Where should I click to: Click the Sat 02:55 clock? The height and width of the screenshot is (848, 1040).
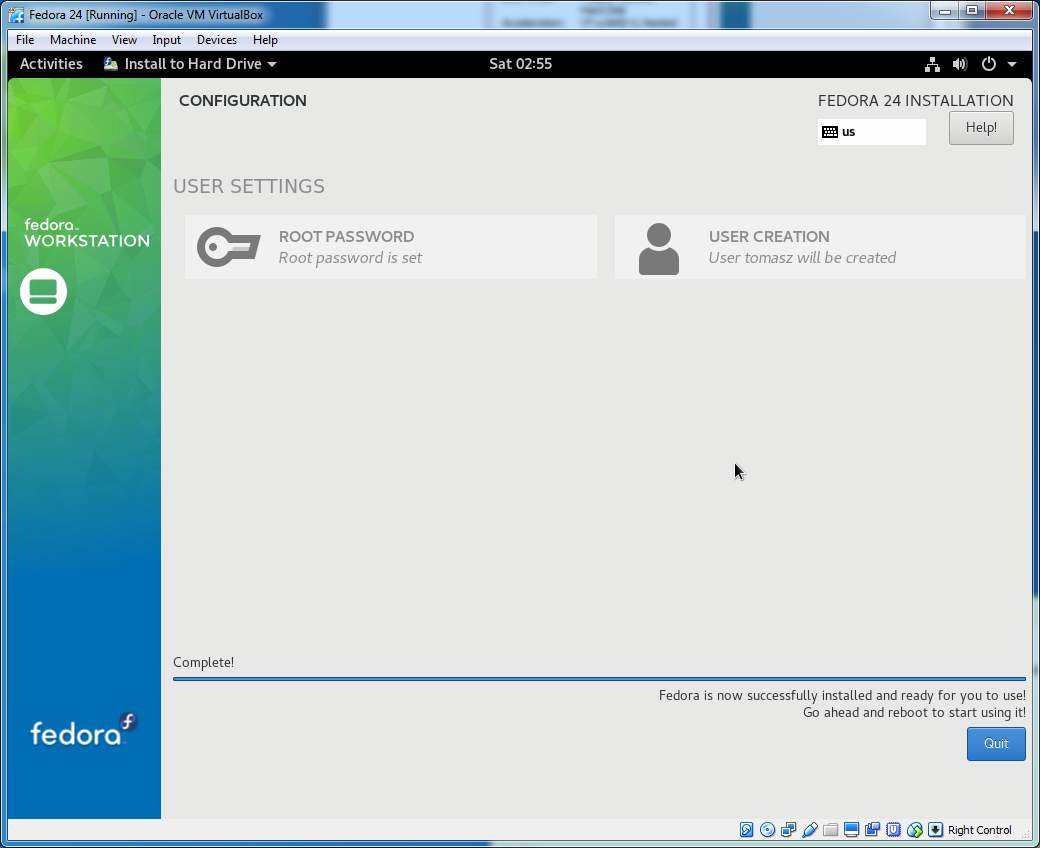[x=520, y=64]
